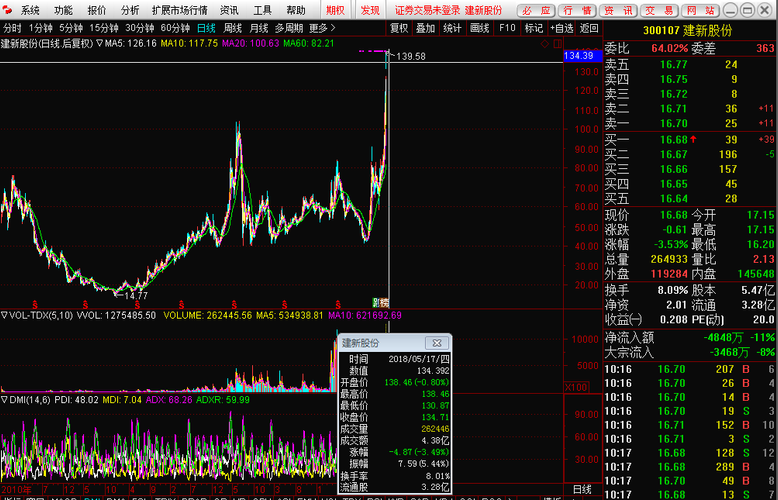Click the 统计 toolbar button

point(452,28)
